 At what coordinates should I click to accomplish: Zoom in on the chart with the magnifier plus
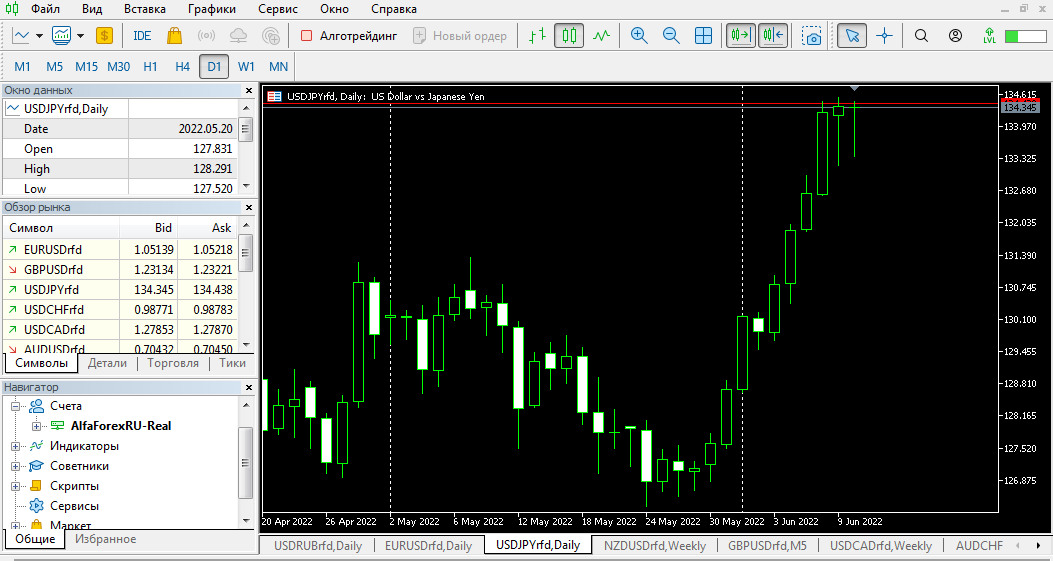tap(639, 36)
